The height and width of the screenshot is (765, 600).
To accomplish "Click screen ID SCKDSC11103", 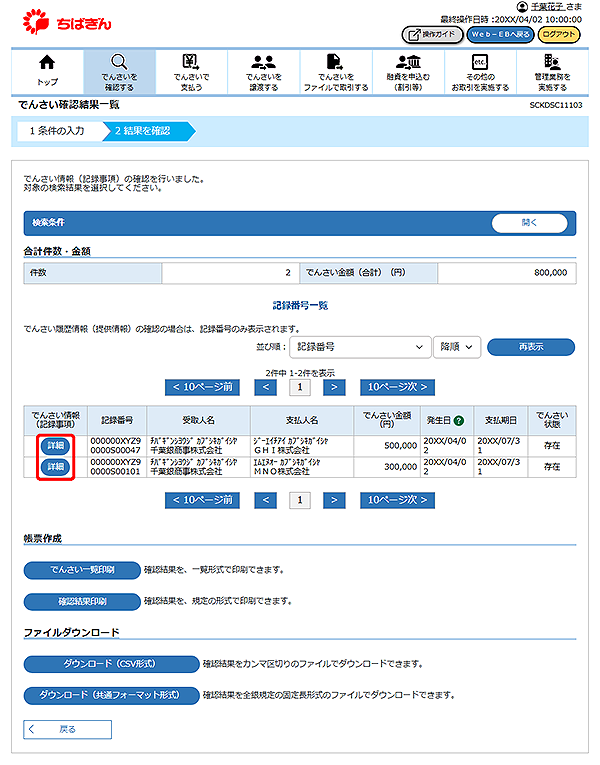I will point(556,105).
